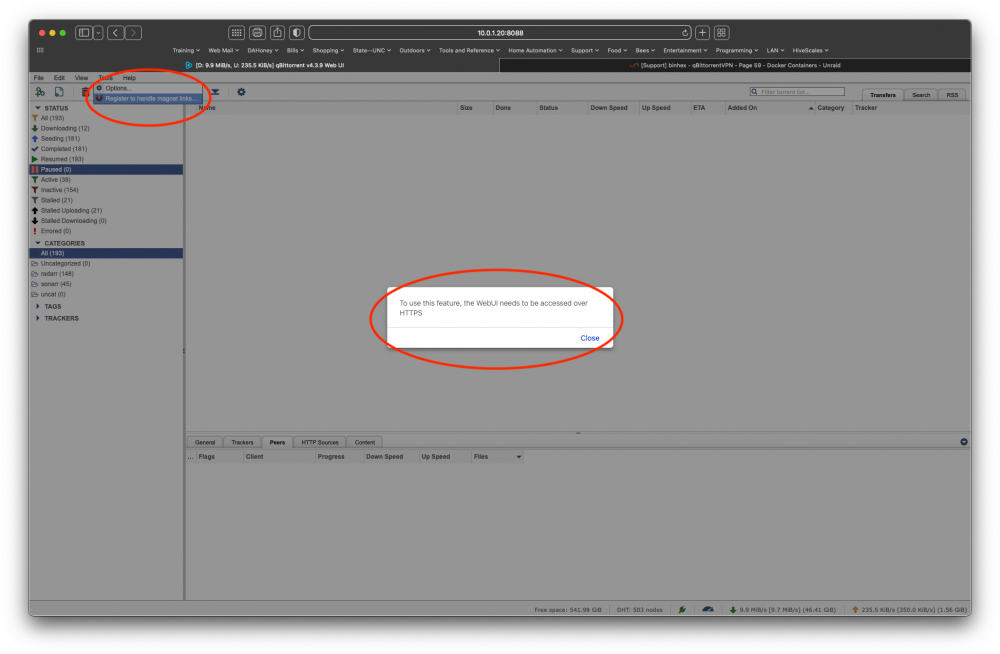Go back with Safari back arrow
Screen dimensions: 1000x654
click(x=115, y=33)
